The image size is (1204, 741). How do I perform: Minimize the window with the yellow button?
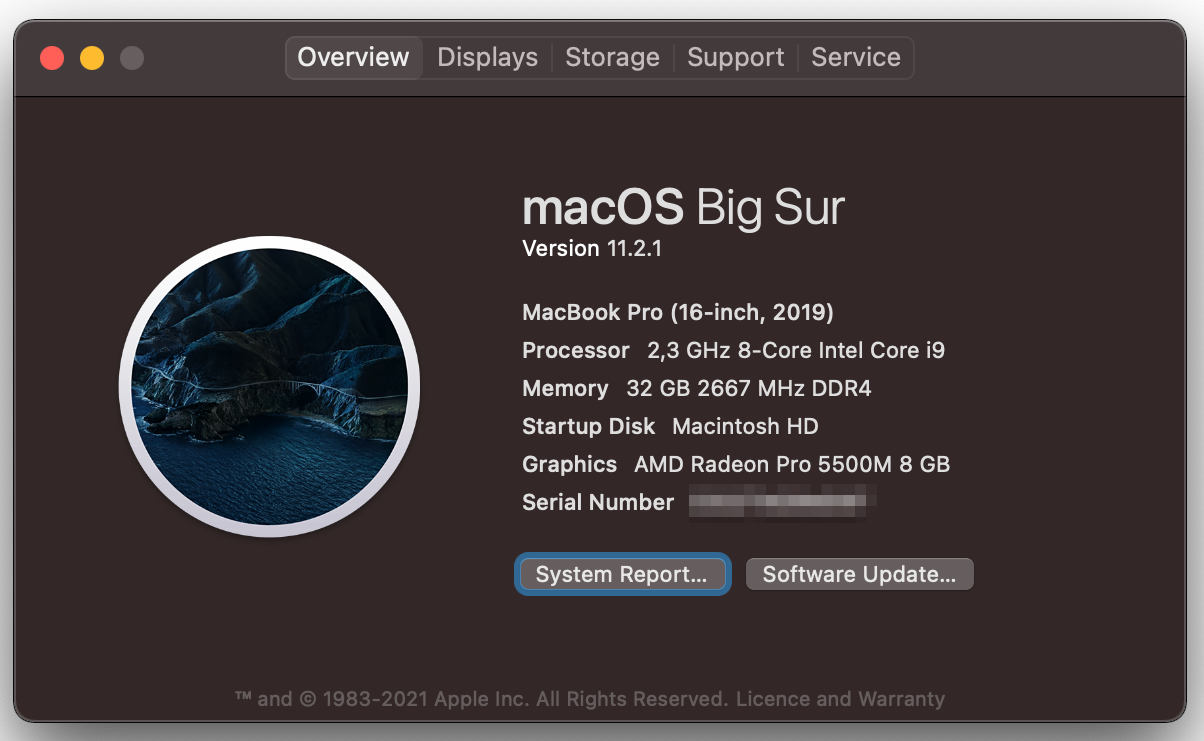pyautogui.click(x=92, y=58)
